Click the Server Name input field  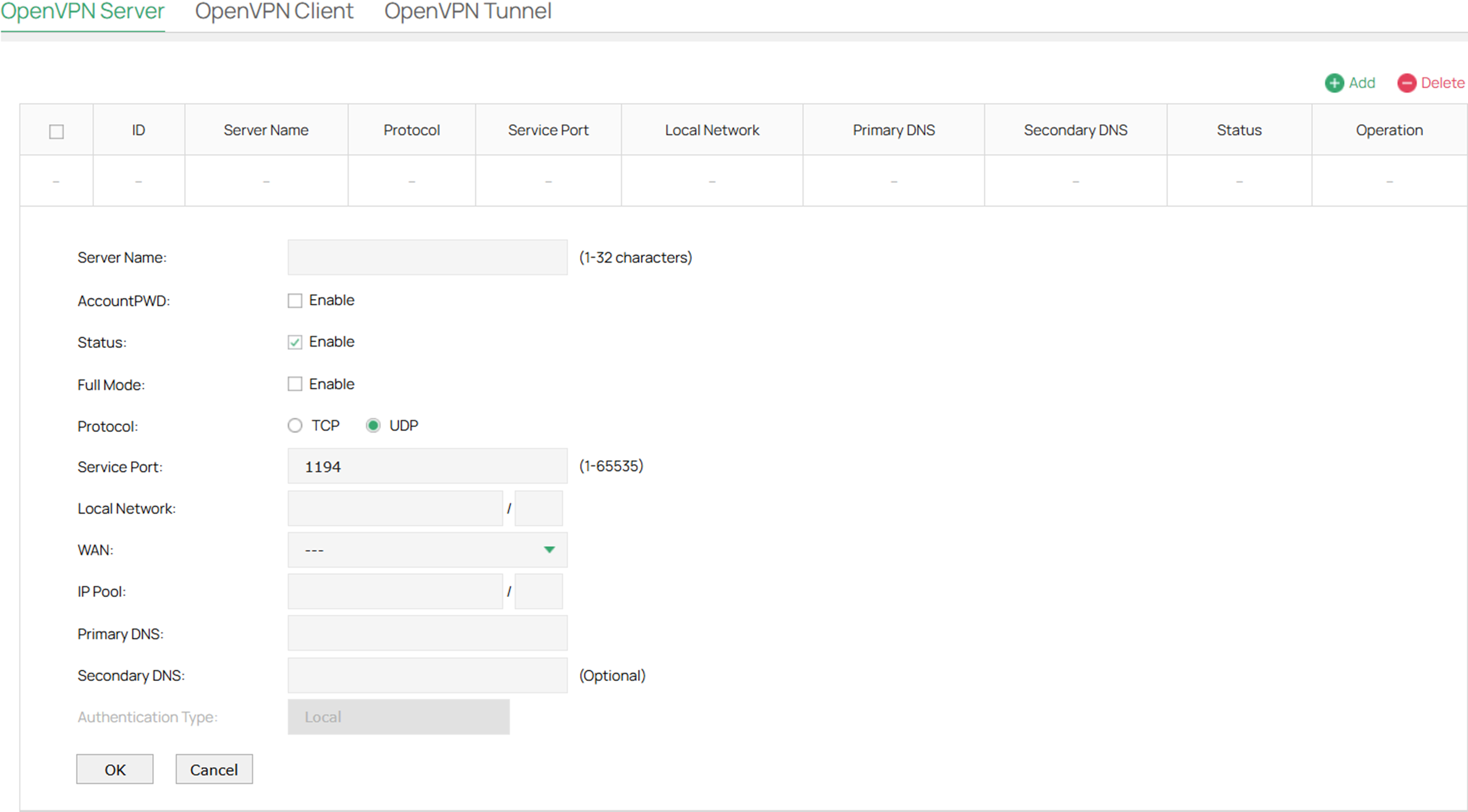pos(426,257)
